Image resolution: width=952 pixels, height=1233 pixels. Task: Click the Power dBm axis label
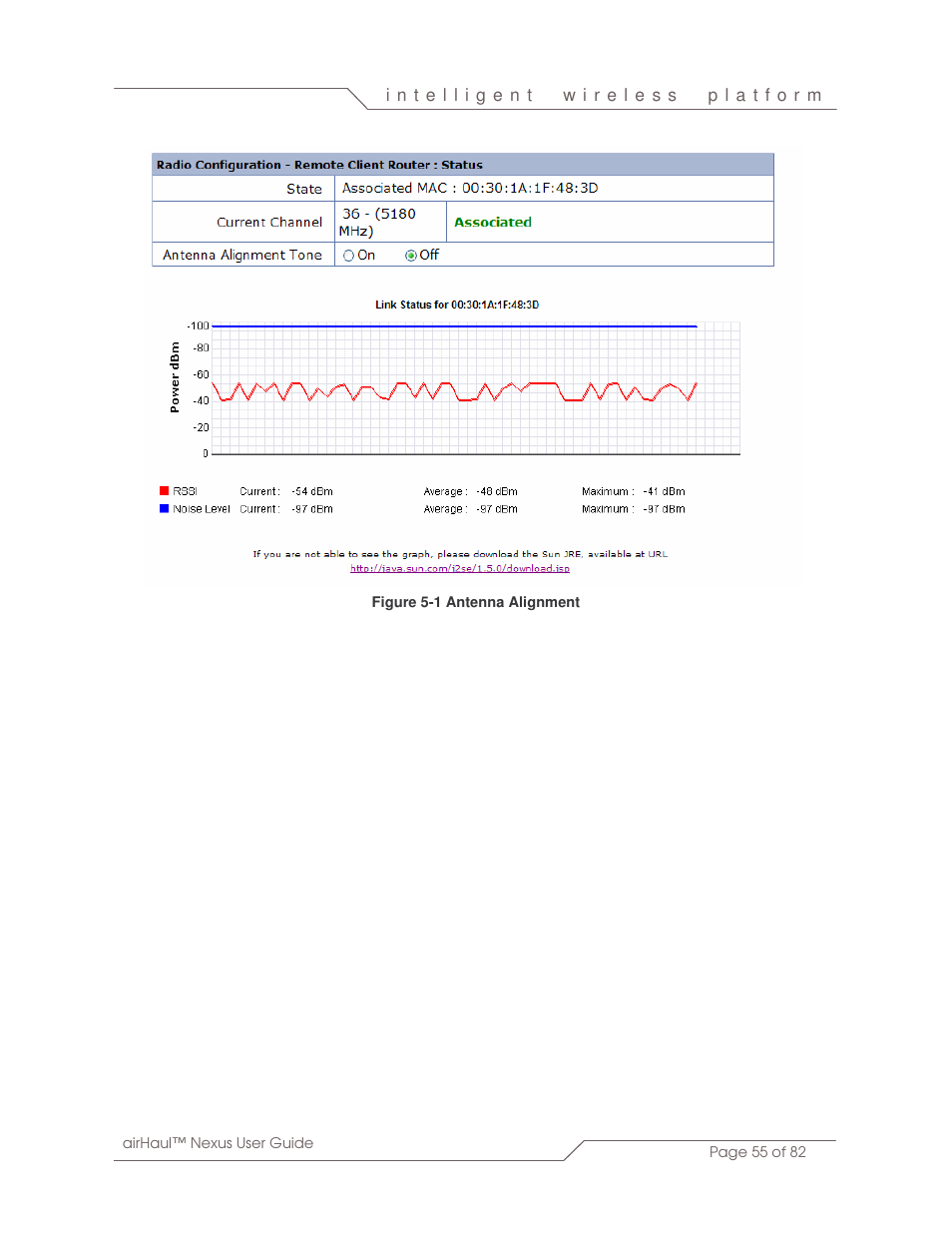[x=175, y=377]
